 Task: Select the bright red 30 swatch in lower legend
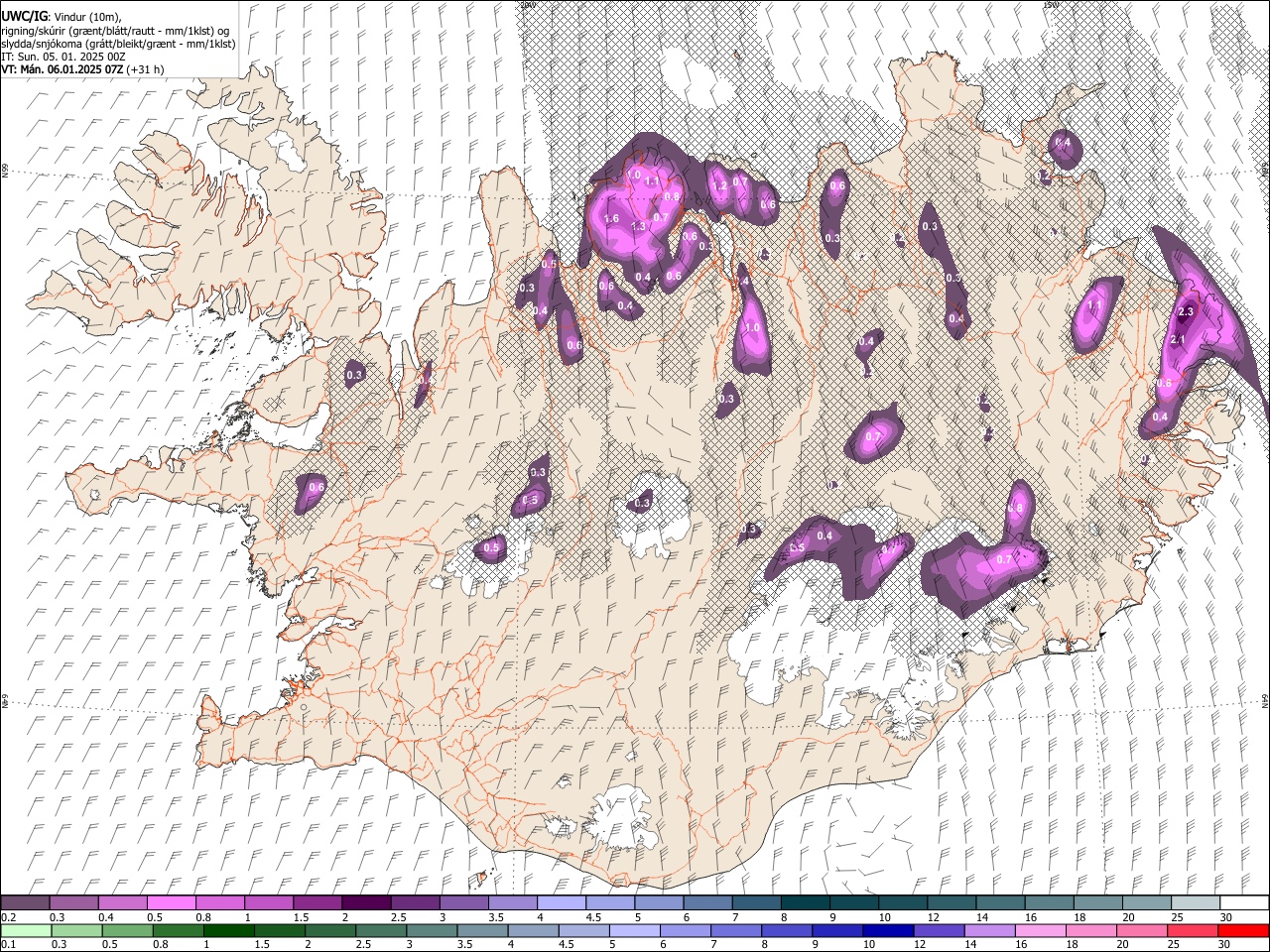[x=1242, y=930]
